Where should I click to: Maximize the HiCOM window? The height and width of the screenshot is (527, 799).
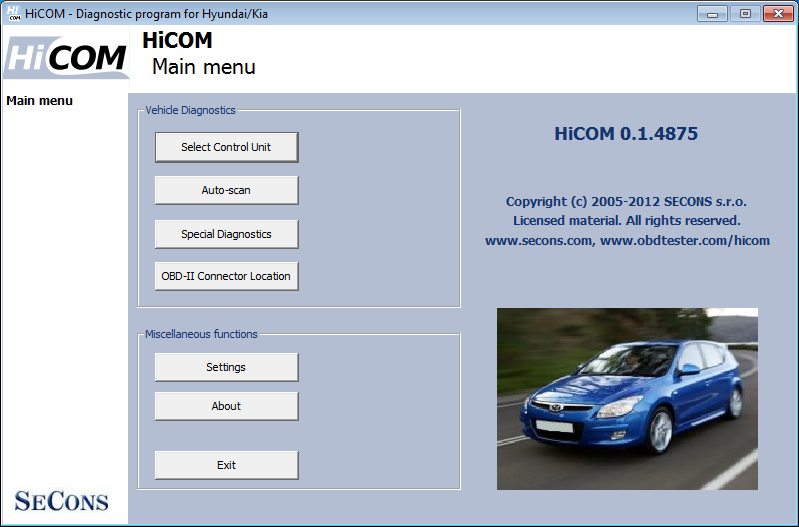point(745,14)
